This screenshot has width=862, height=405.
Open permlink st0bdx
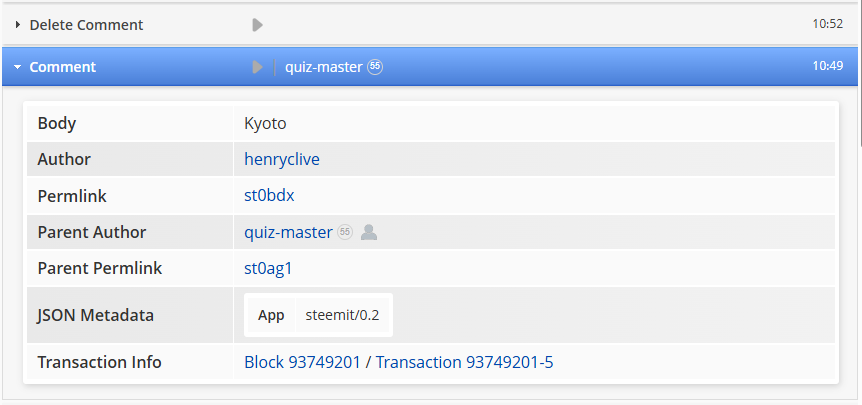269,195
